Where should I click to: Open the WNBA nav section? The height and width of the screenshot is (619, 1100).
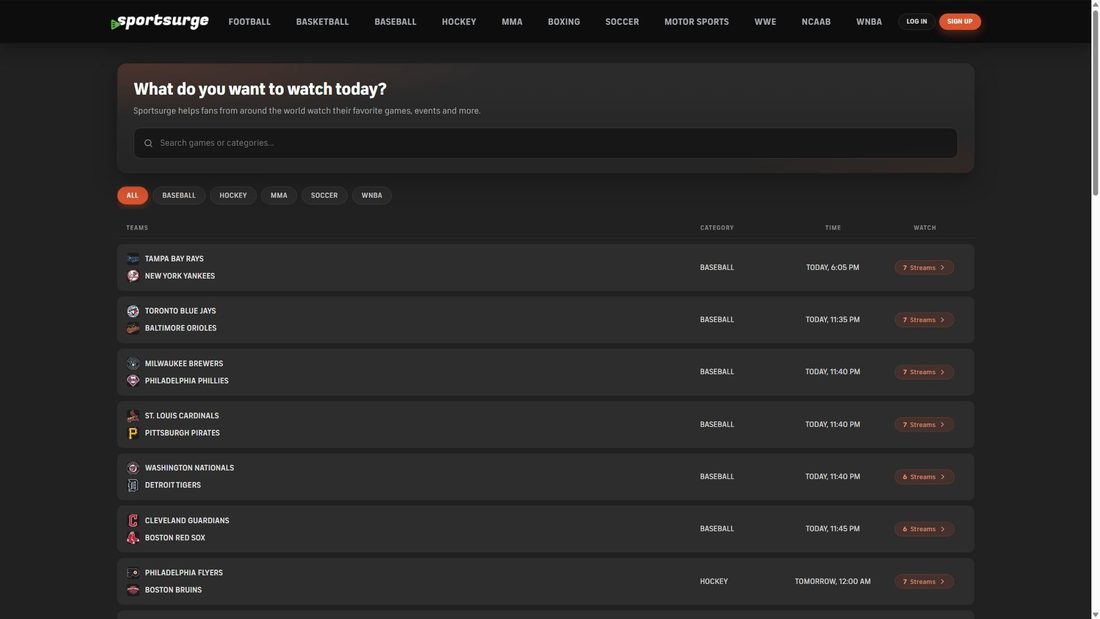point(868,22)
